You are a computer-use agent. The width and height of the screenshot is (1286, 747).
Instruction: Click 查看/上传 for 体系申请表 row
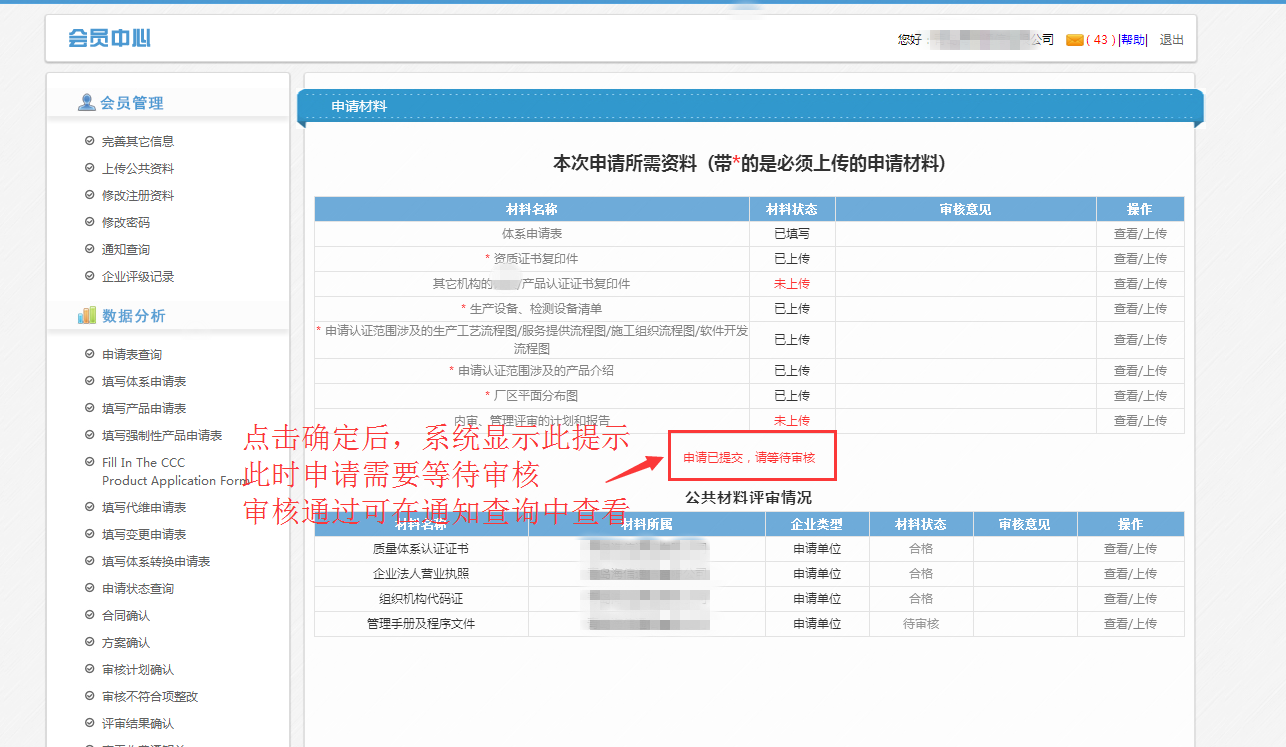click(x=1140, y=234)
